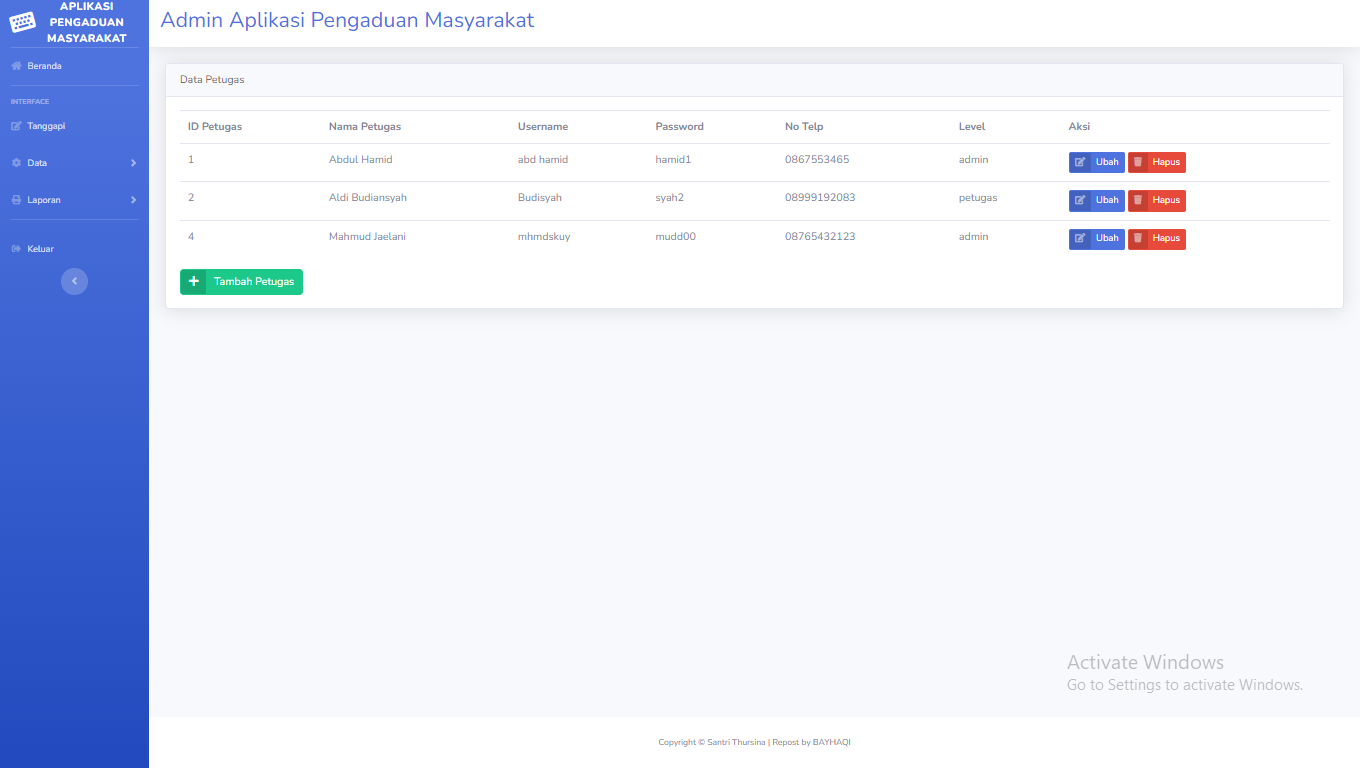Click edit icon in Aldi Budiansyah row
The height and width of the screenshot is (768, 1360).
[x=1080, y=200]
